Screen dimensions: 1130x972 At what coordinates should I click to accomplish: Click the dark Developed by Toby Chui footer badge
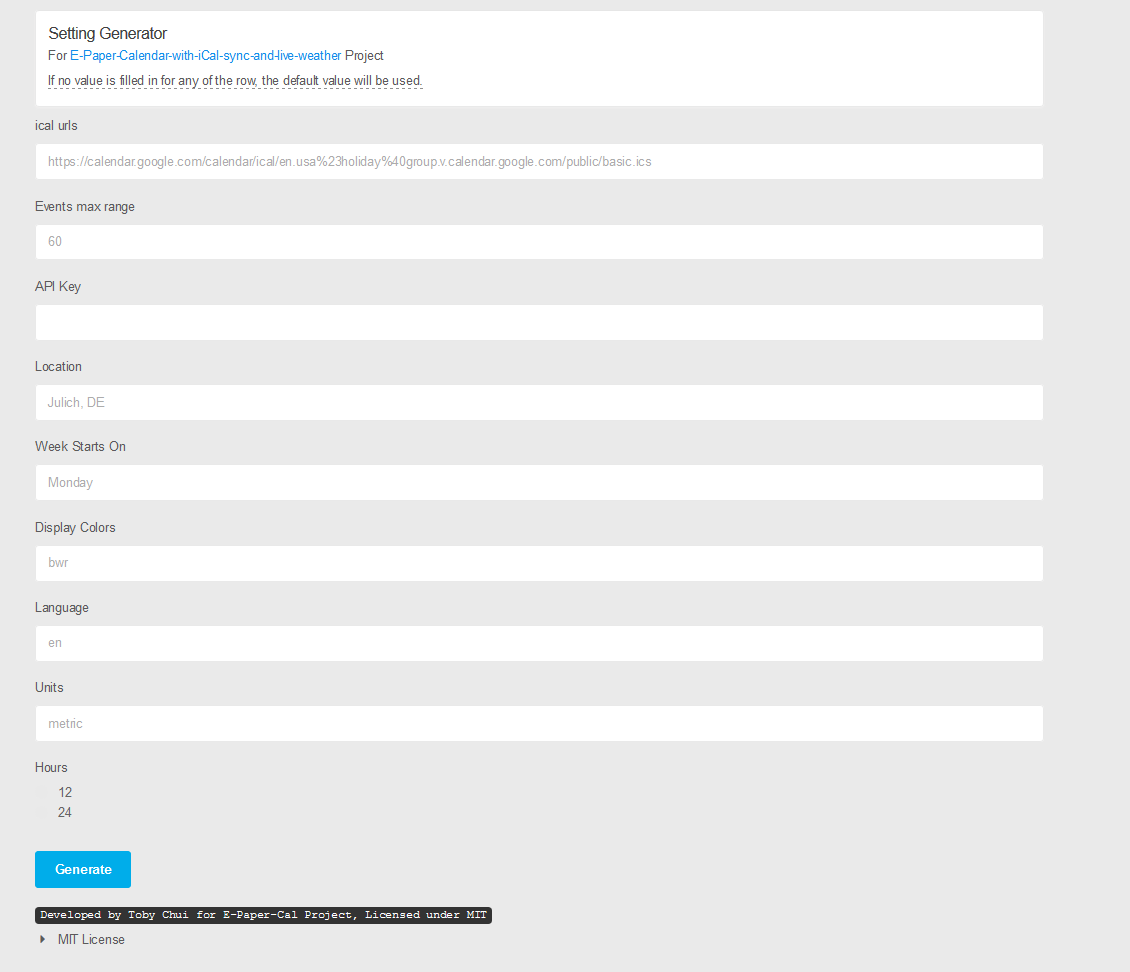coord(263,915)
